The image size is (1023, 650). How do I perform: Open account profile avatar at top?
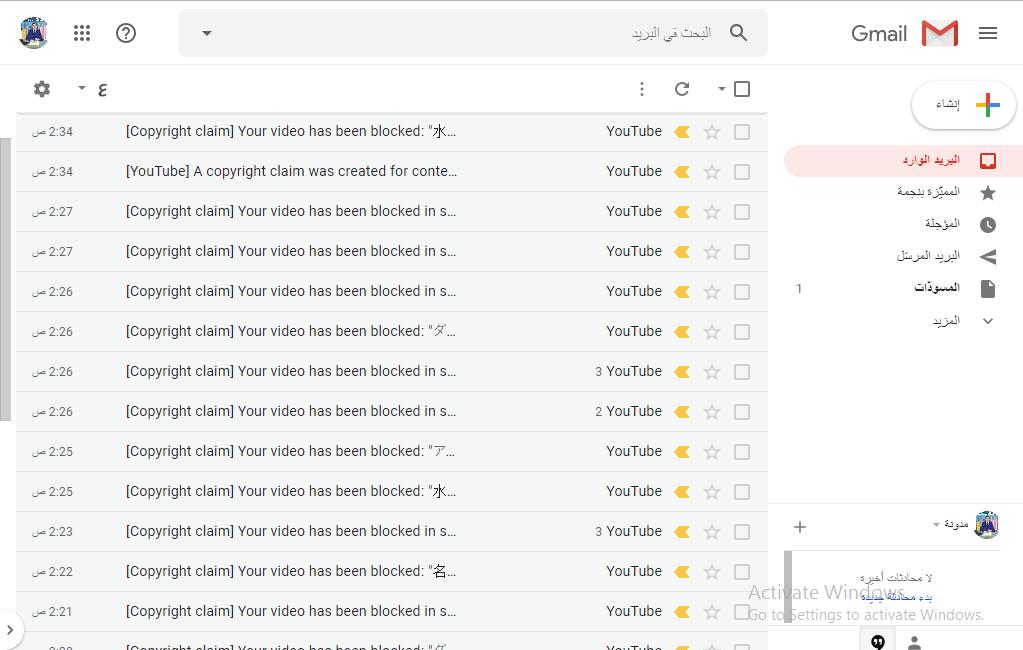[x=33, y=33]
